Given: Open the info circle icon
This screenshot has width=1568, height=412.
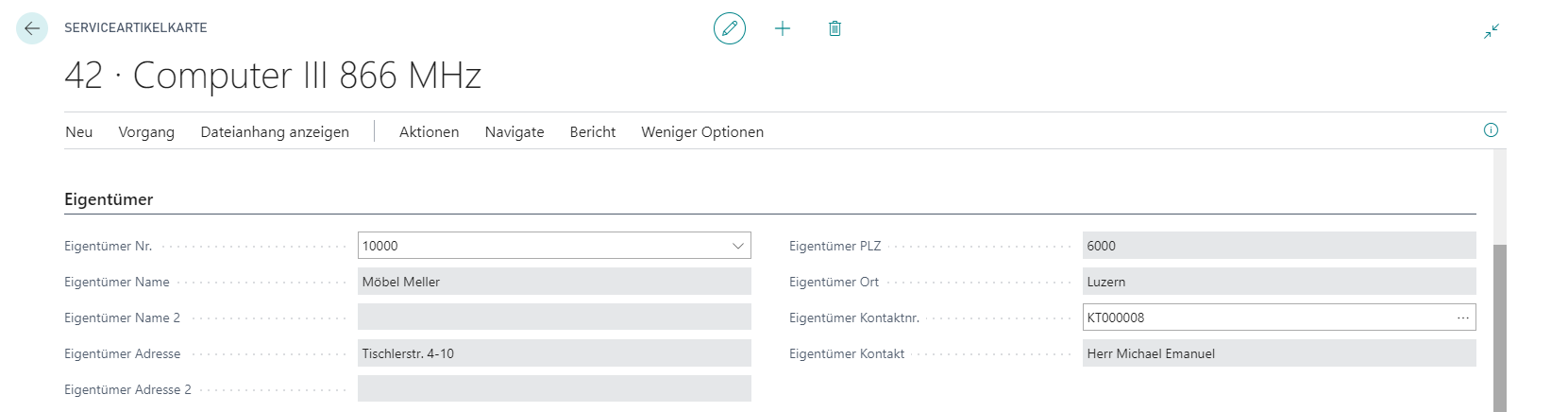Looking at the screenshot, I should coord(1491,130).
